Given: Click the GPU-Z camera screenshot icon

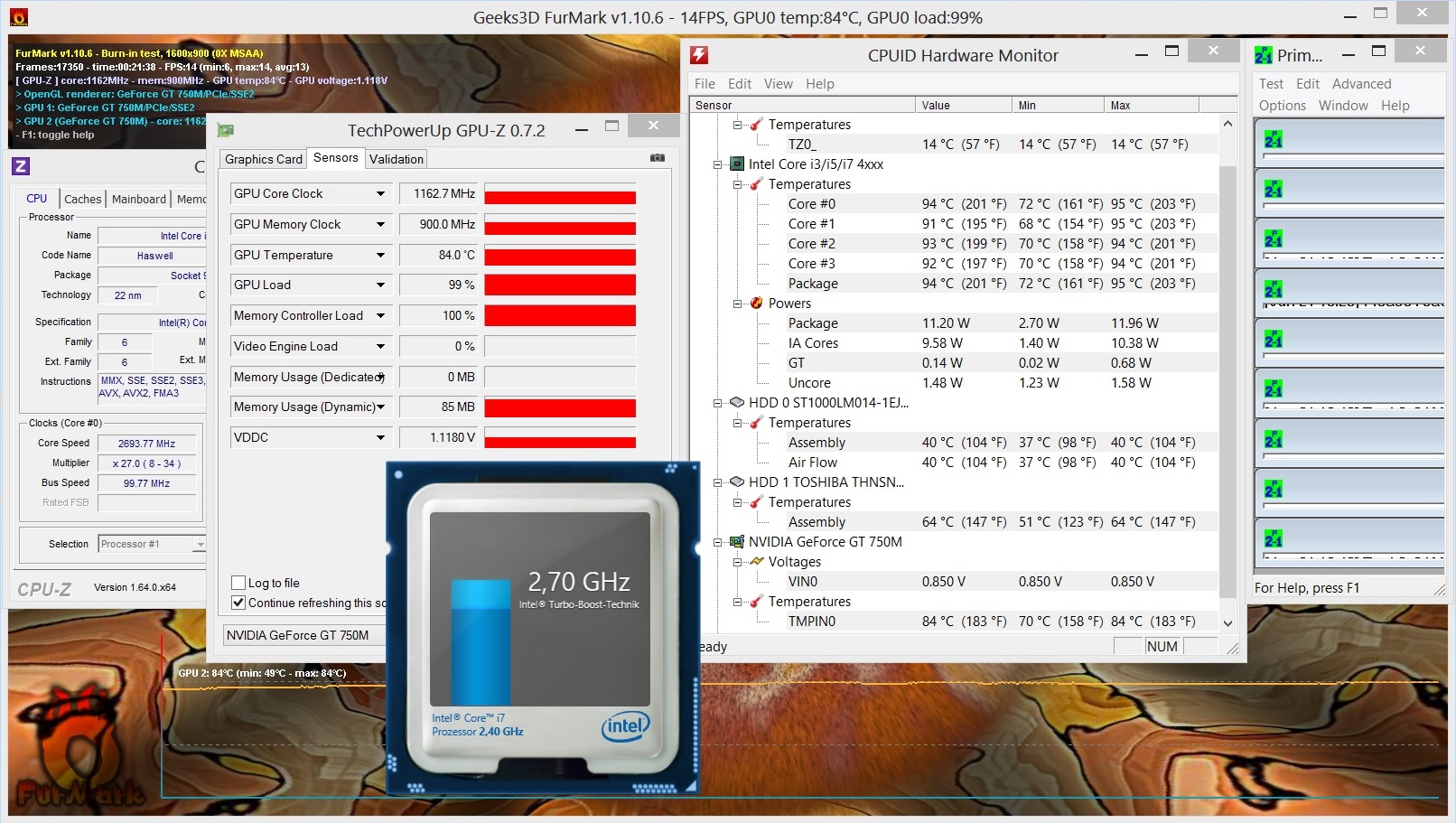Looking at the screenshot, I should tap(658, 158).
